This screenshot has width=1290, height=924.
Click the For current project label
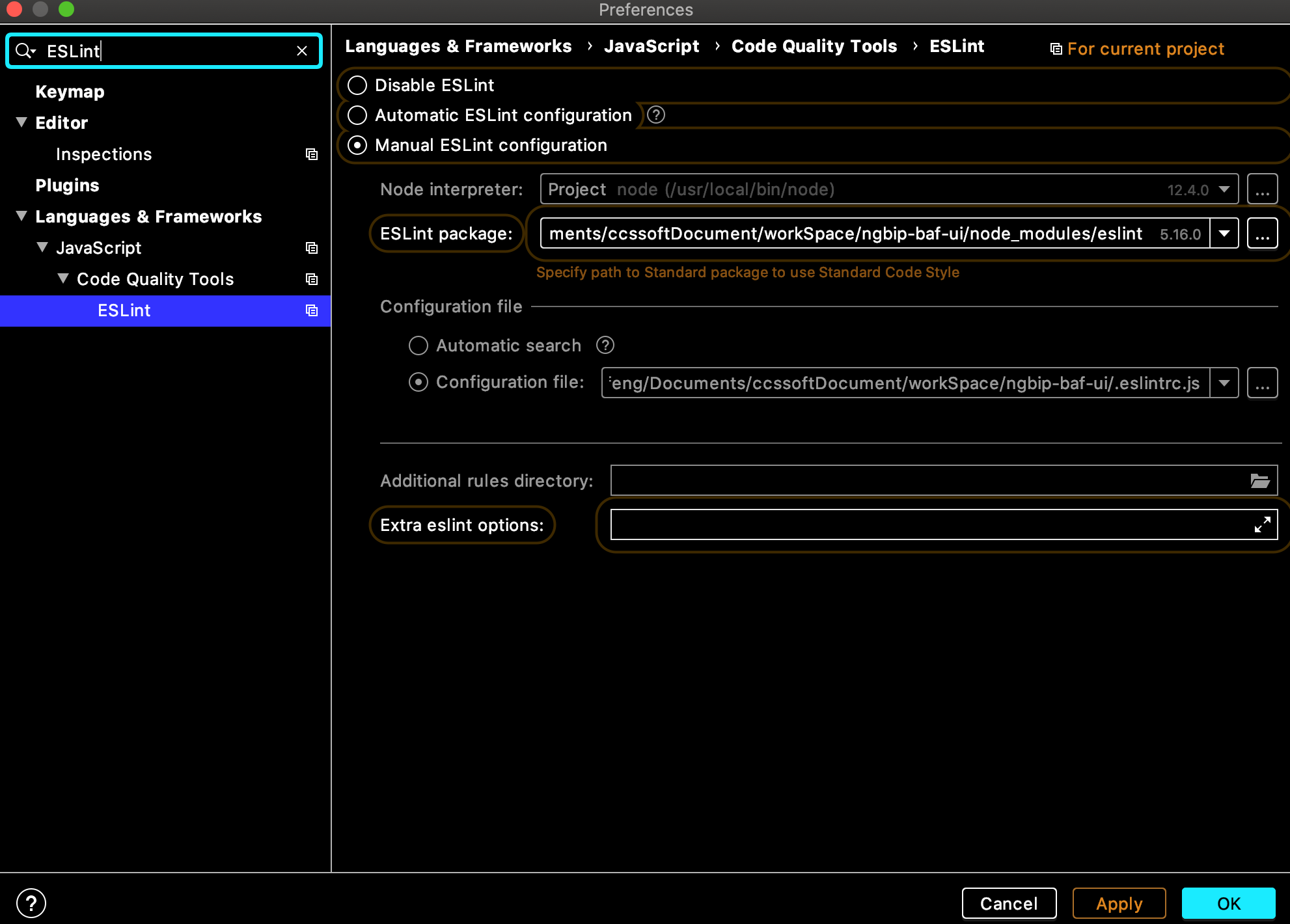pyautogui.click(x=1146, y=49)
